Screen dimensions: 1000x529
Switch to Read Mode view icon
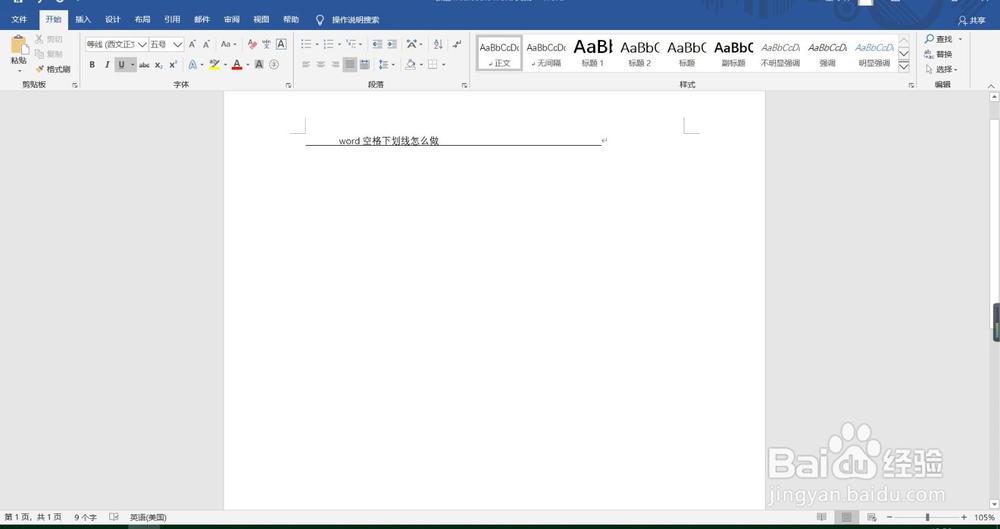(x=822, y=517)
